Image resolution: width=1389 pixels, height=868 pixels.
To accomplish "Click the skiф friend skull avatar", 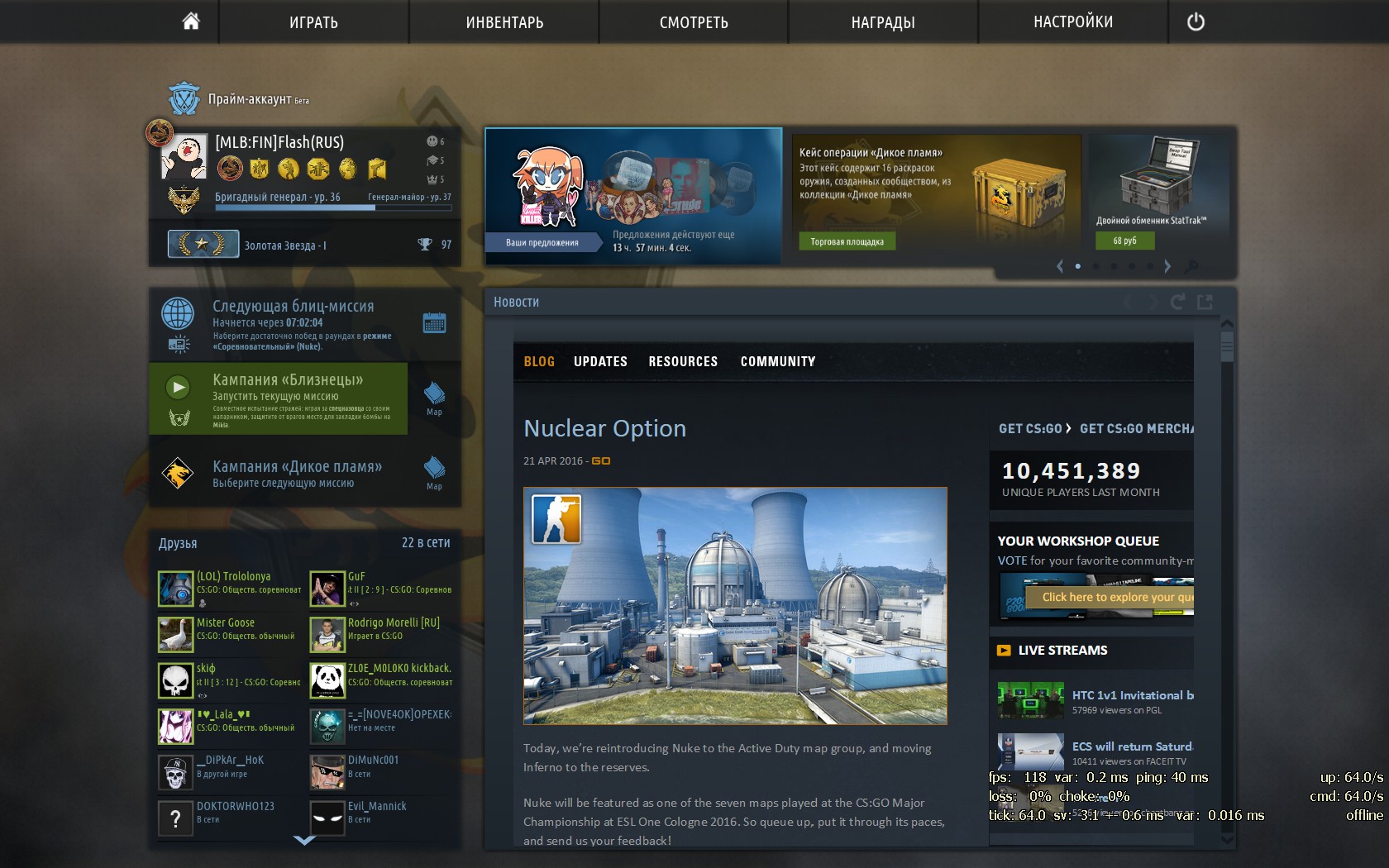I will click(x=175, y=680).
